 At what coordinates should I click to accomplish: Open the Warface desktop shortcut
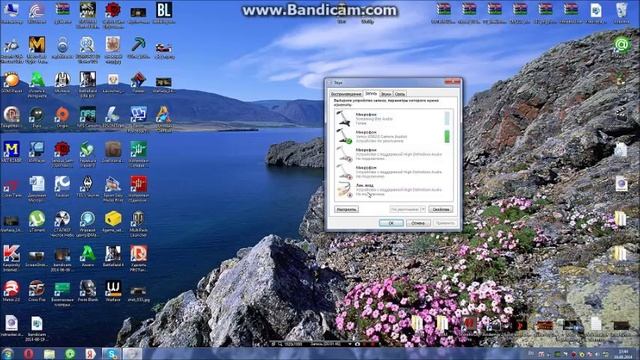point(113,291)
